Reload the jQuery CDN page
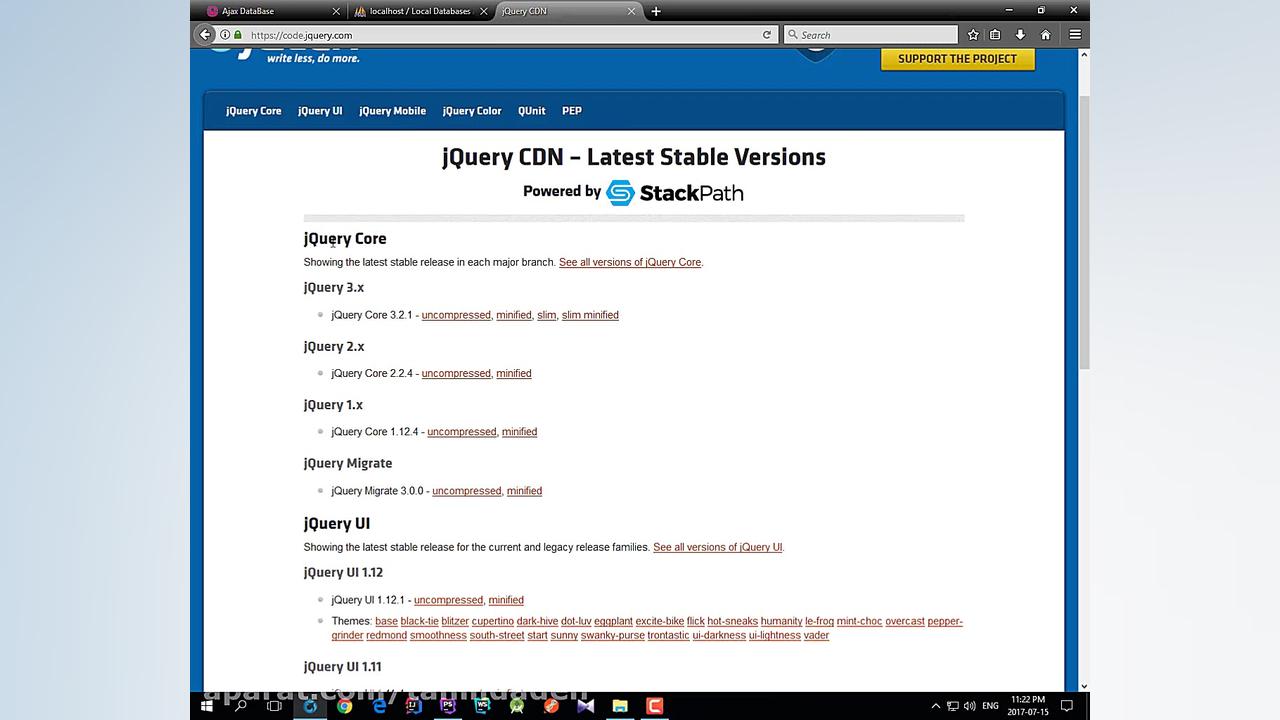This screenshot has width=1280, height=720. (767, 35)
